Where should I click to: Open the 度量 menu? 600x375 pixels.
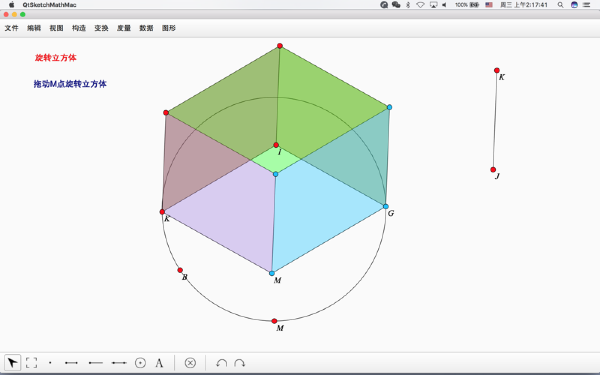[124, 28]
